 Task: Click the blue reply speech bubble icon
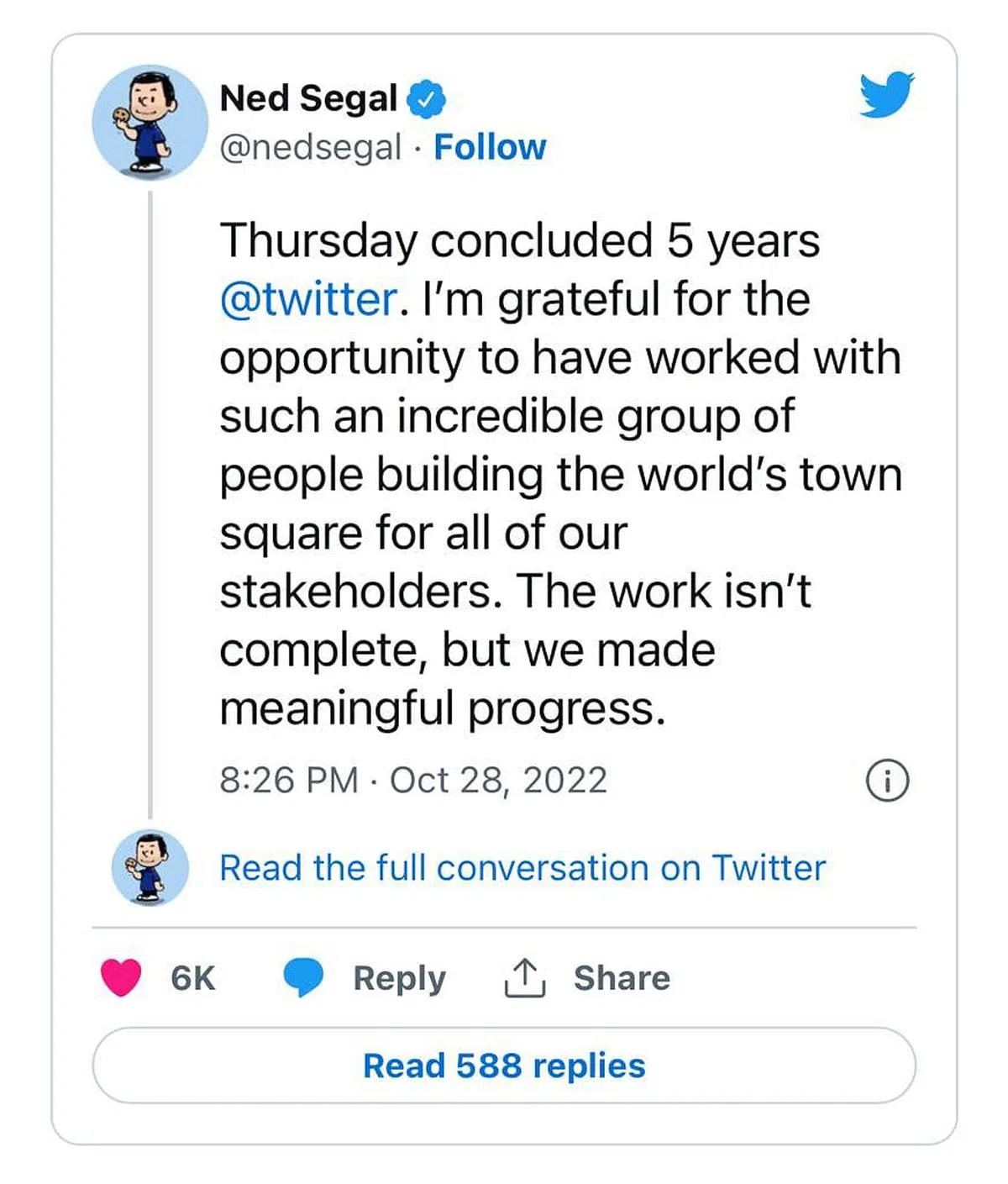point(302,978)
